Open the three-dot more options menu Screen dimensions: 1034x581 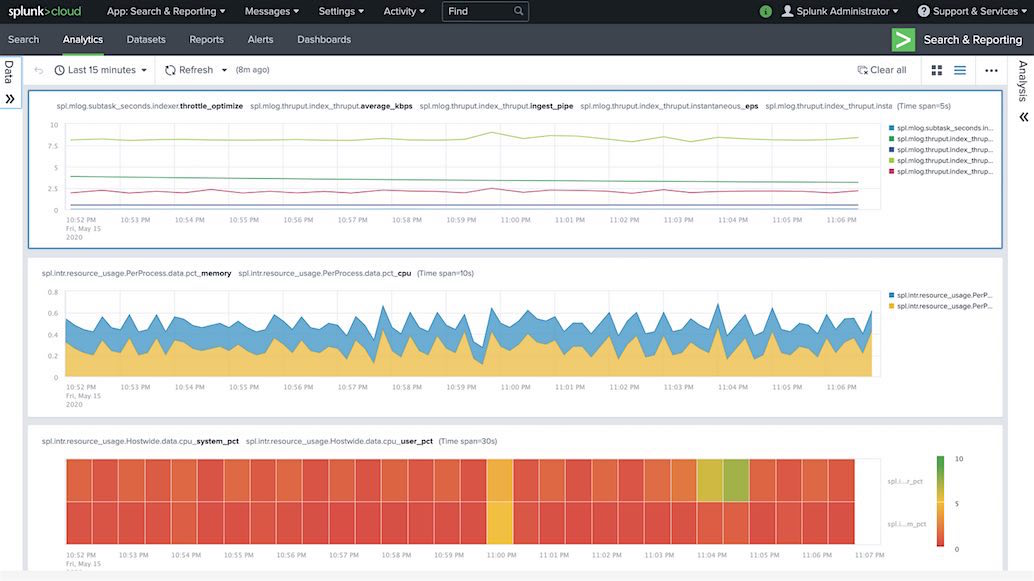click(x=991, y=70)
